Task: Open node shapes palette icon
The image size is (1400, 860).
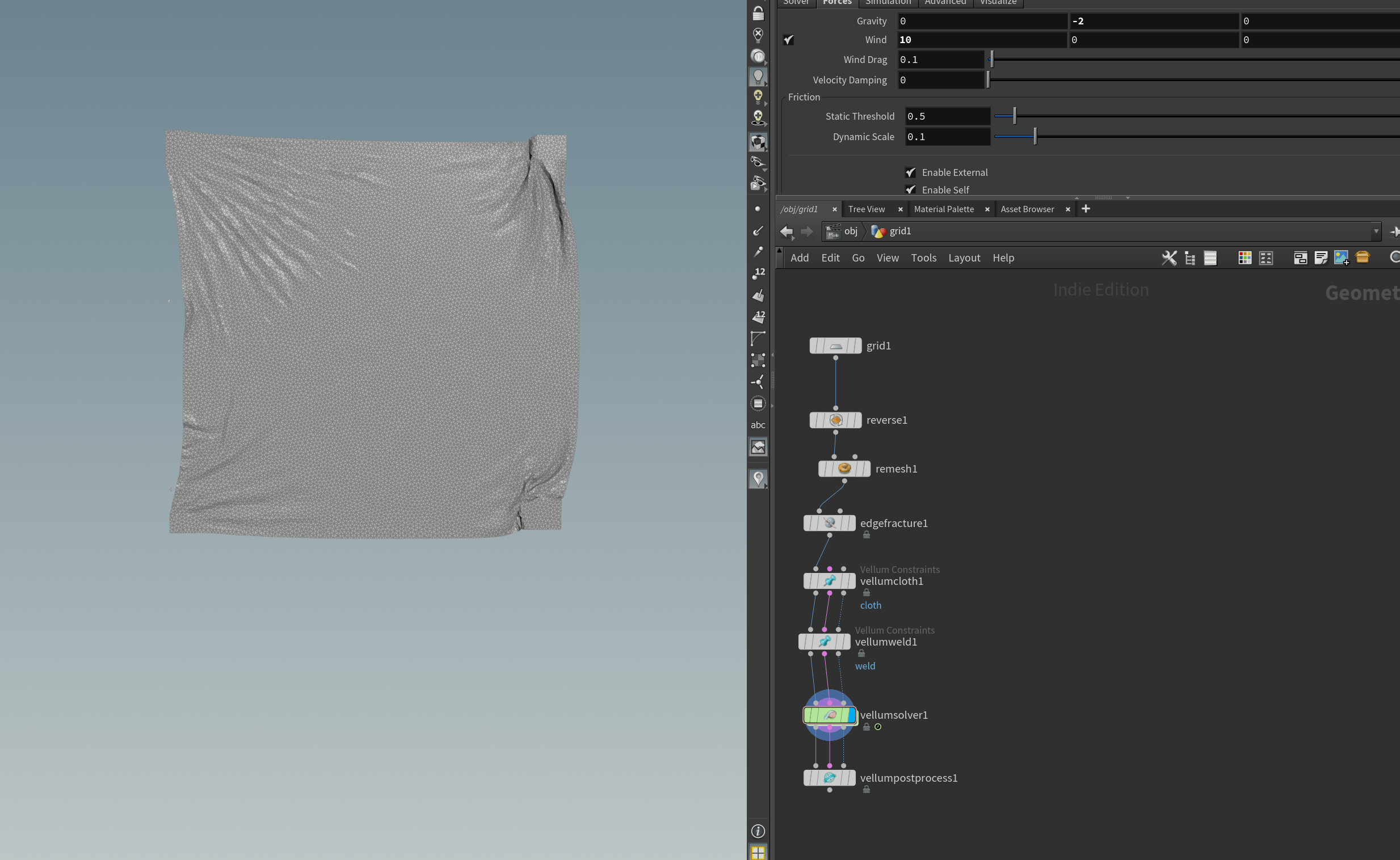Action: point(1266,258)
